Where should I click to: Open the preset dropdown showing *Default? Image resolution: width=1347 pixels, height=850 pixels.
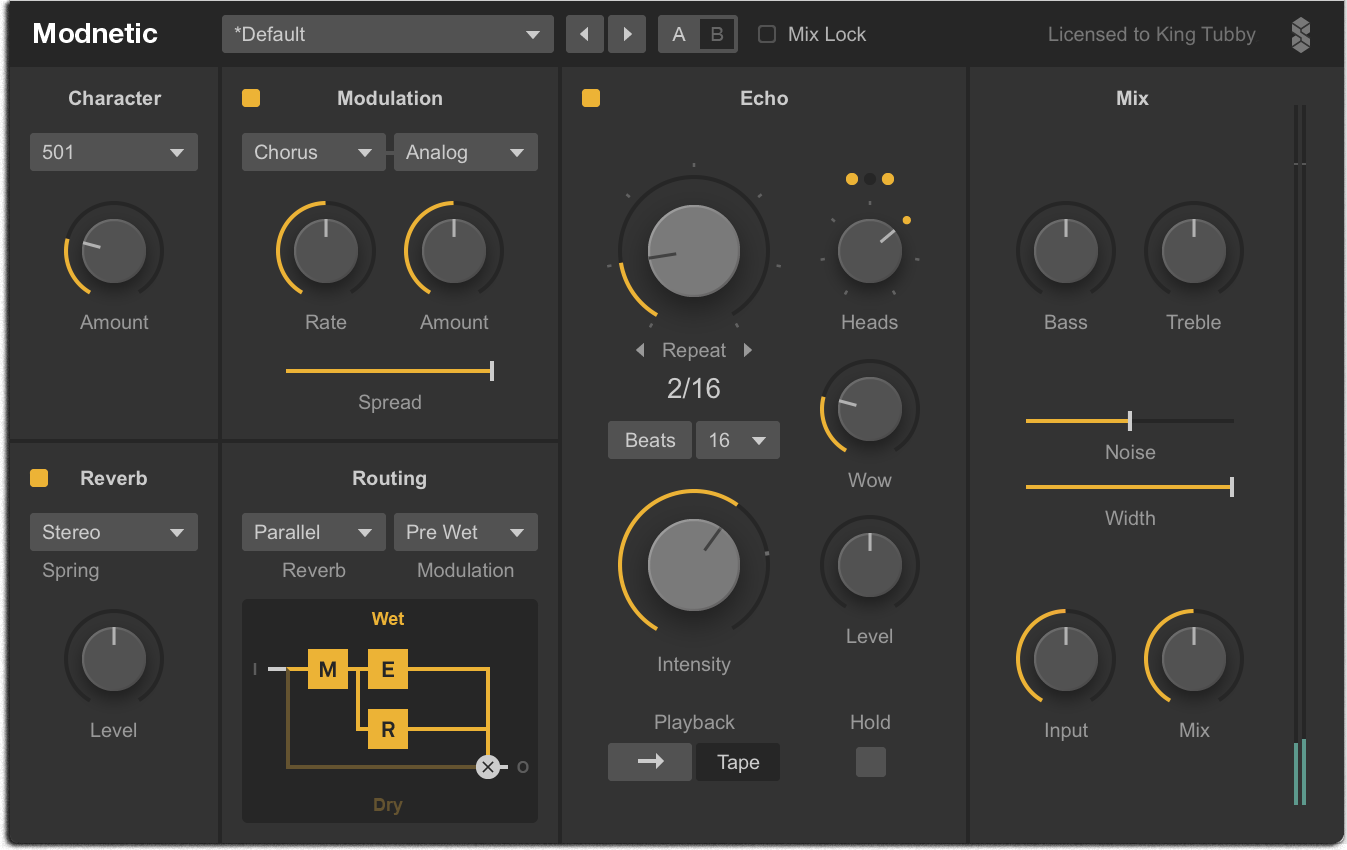[x=387, y=33]
